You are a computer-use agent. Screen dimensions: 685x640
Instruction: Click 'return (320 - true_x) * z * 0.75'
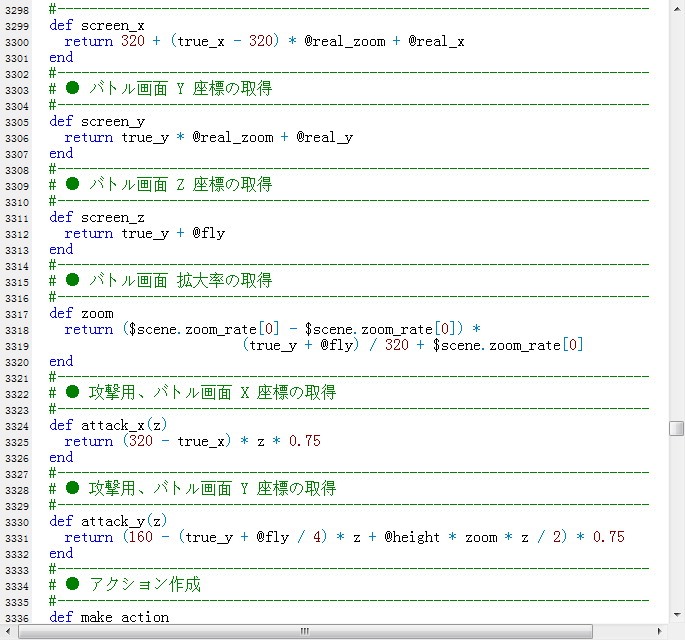[x=193, y=441]
